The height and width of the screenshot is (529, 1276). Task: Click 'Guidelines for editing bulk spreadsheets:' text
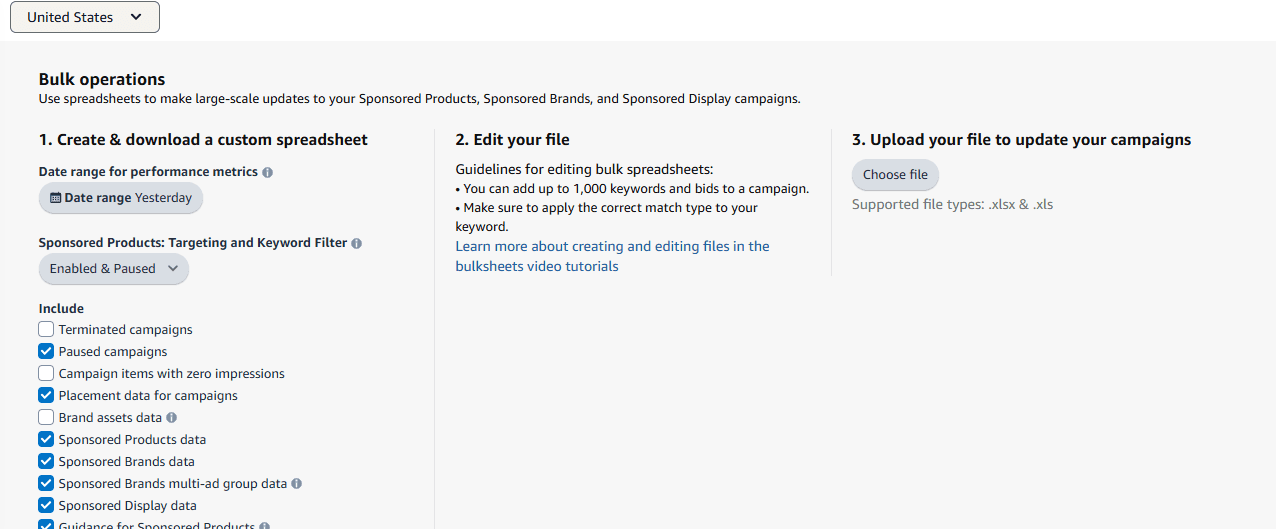(584, 170)
